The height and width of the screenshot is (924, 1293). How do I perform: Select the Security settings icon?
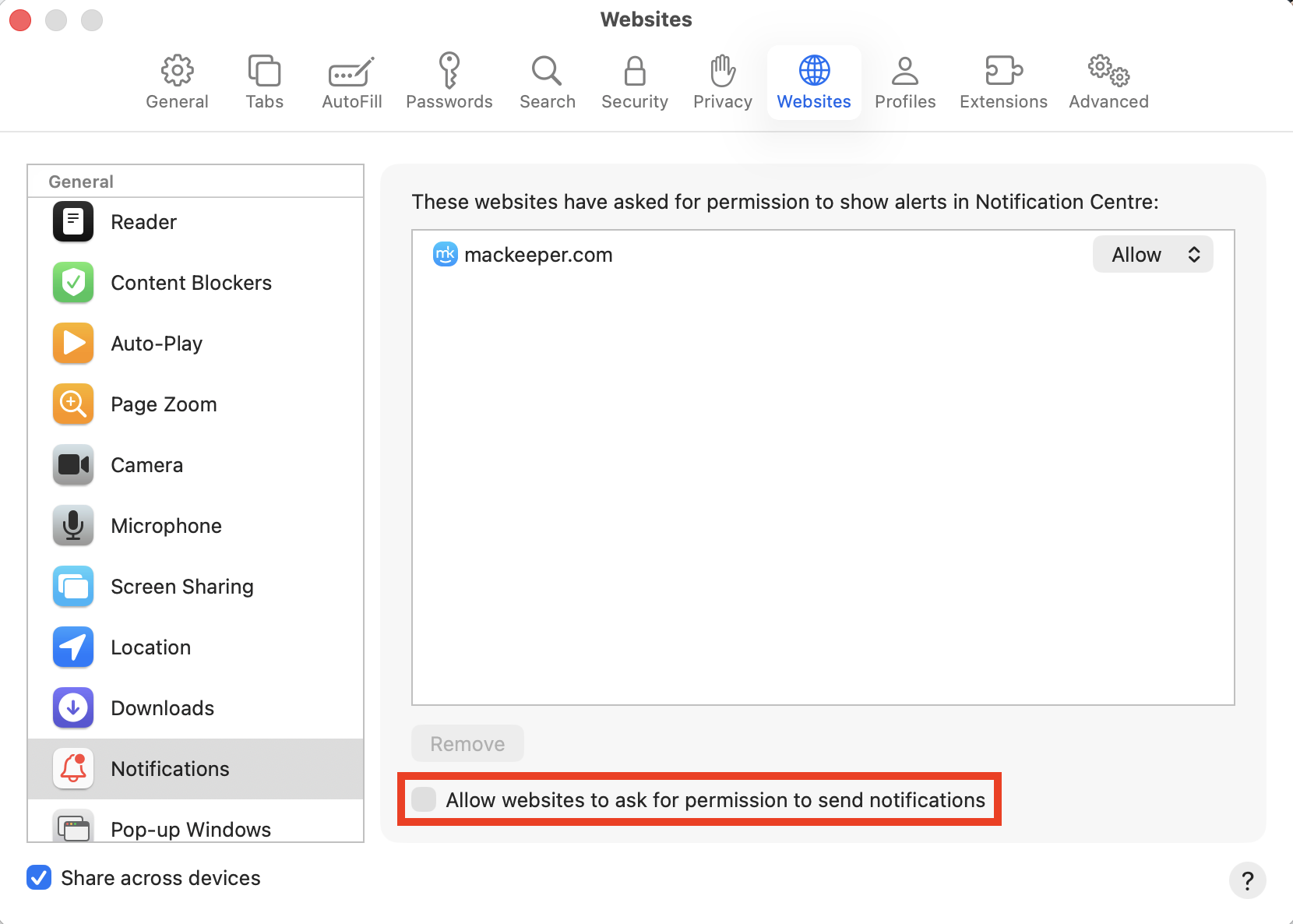point(634,80)
